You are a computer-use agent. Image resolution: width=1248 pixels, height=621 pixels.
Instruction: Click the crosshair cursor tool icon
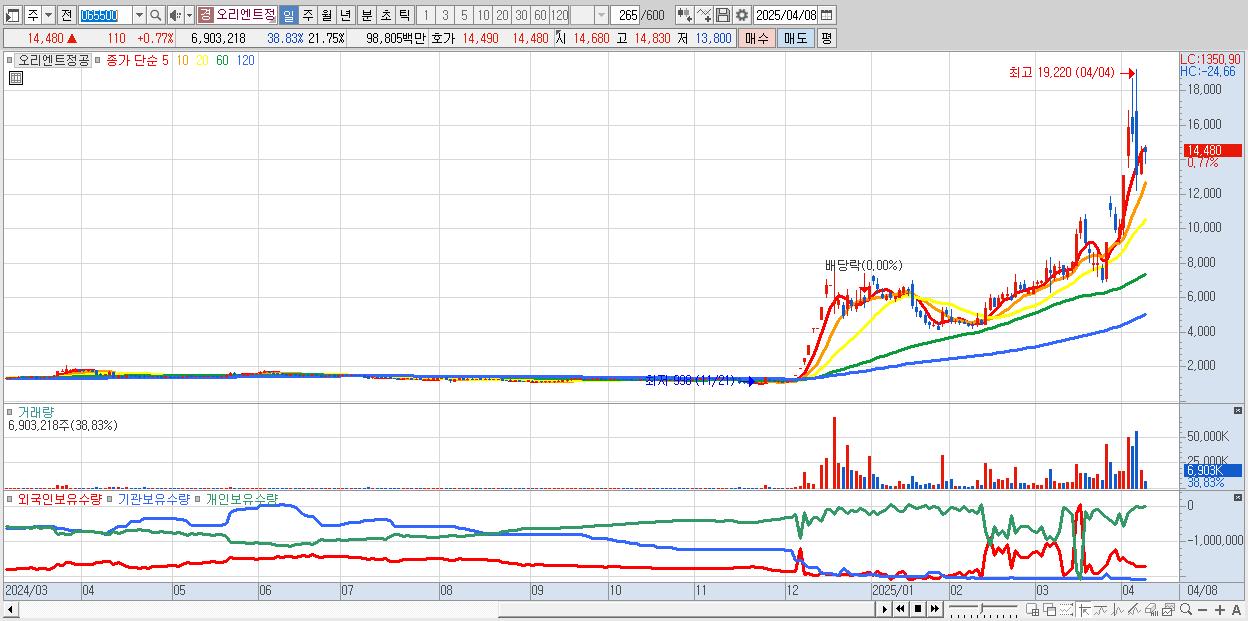click(x=1083, y=609)
